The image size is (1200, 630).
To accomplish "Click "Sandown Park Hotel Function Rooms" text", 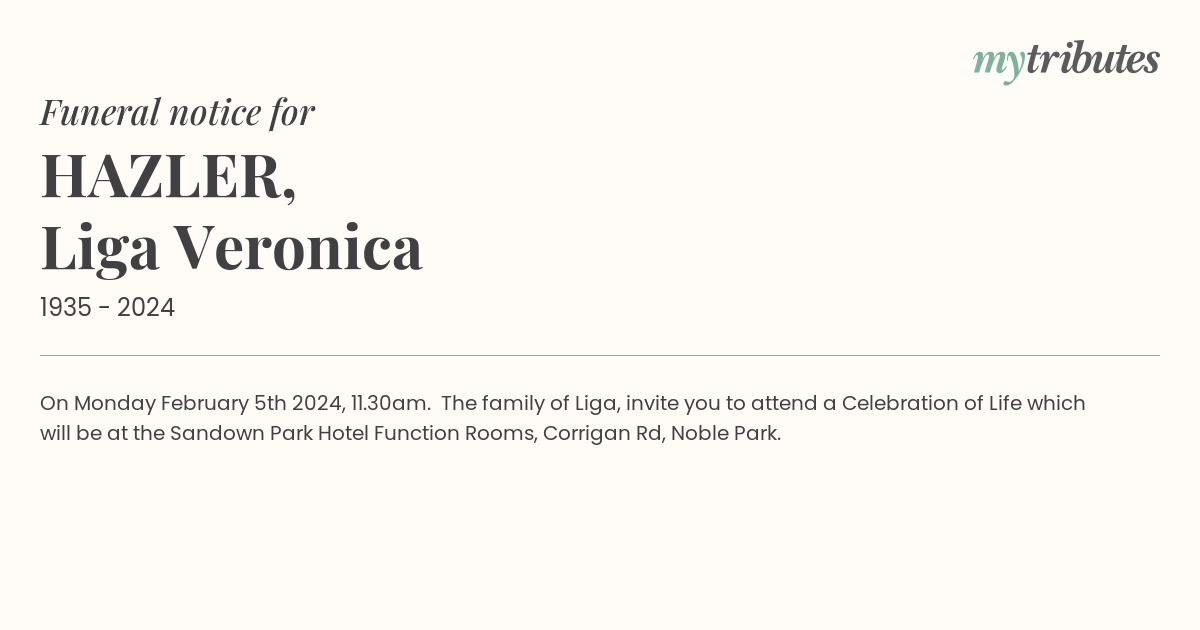I will click(x=352, y=434).
